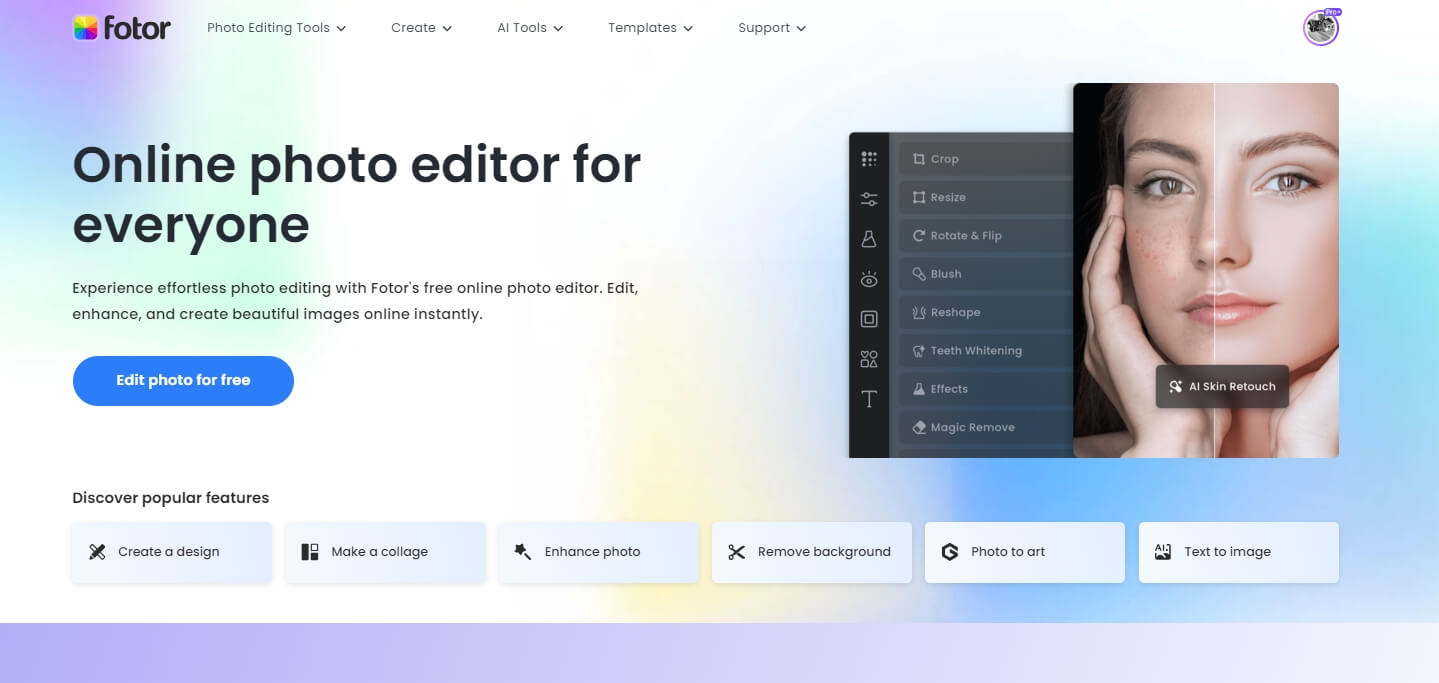Select the elements shapes icon in sidebar
Screen dimensions: 1439x683
[868, 359]
